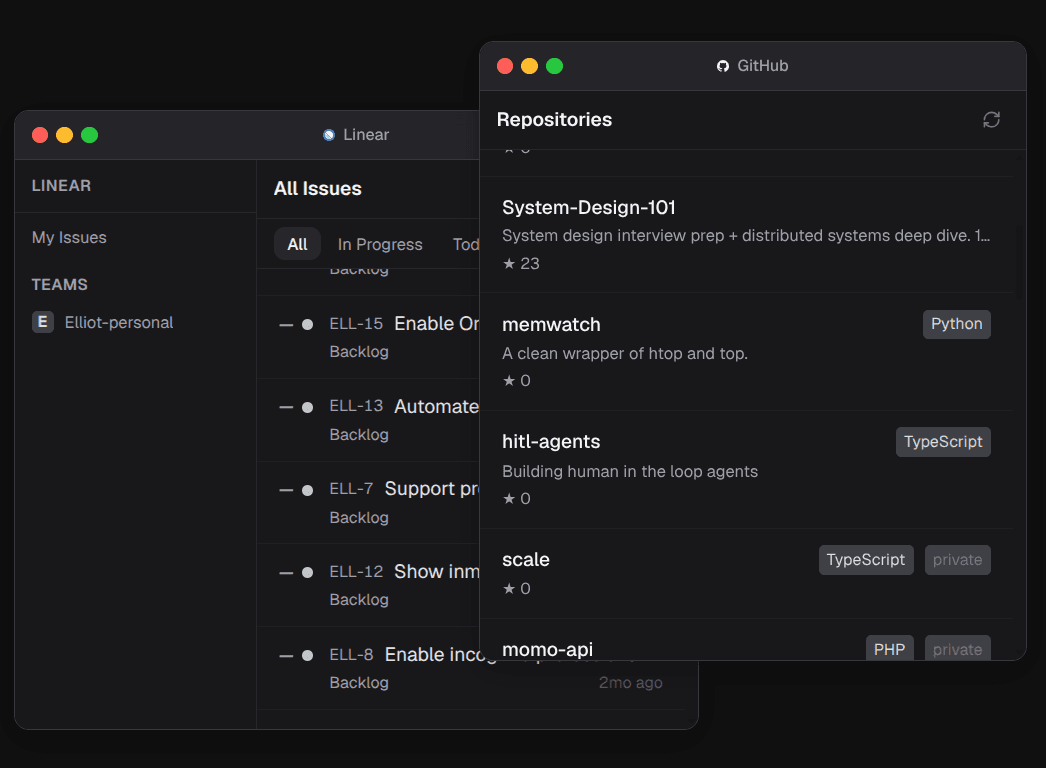Click the System-Design-101 description text
This screenshot has width=1046, height=768.
point(746,236)
